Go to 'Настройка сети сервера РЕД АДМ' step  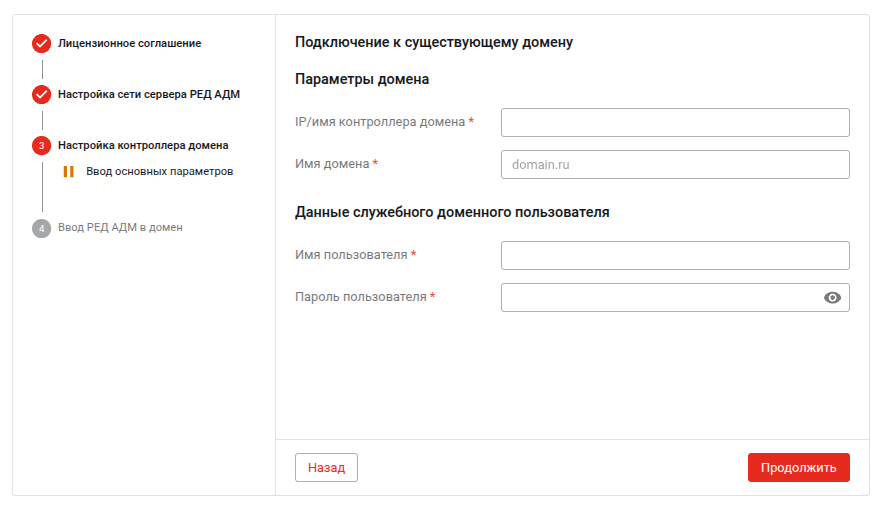148,95
